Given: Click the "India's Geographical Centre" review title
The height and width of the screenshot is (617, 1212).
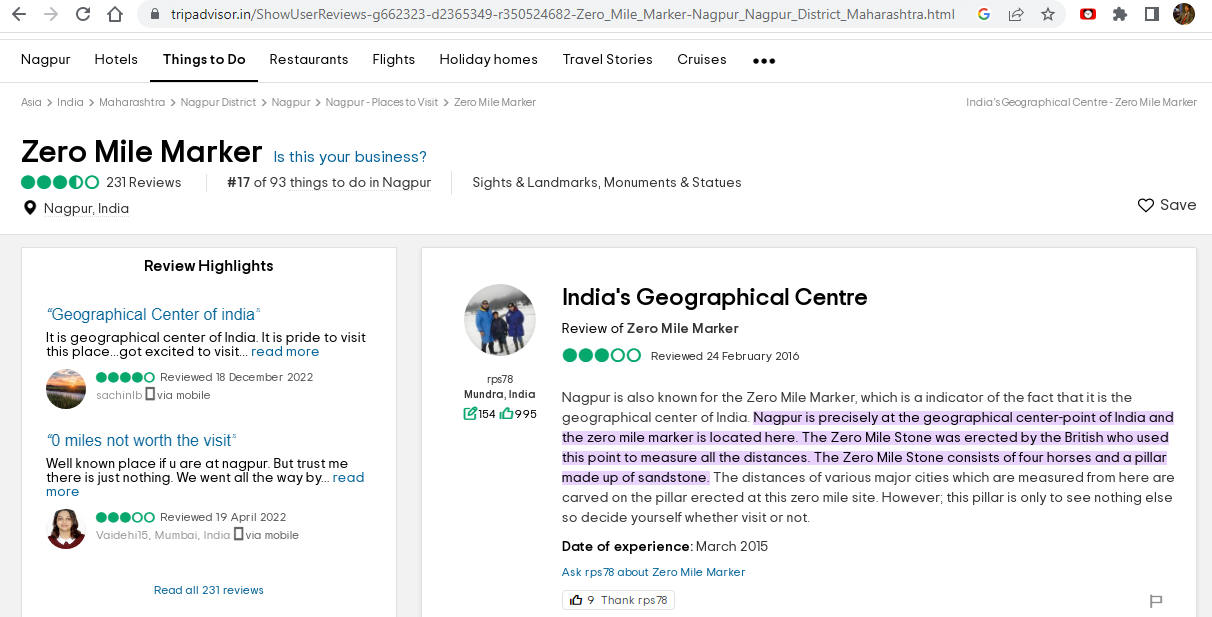Looking at the screenshot, I should 715,297.
